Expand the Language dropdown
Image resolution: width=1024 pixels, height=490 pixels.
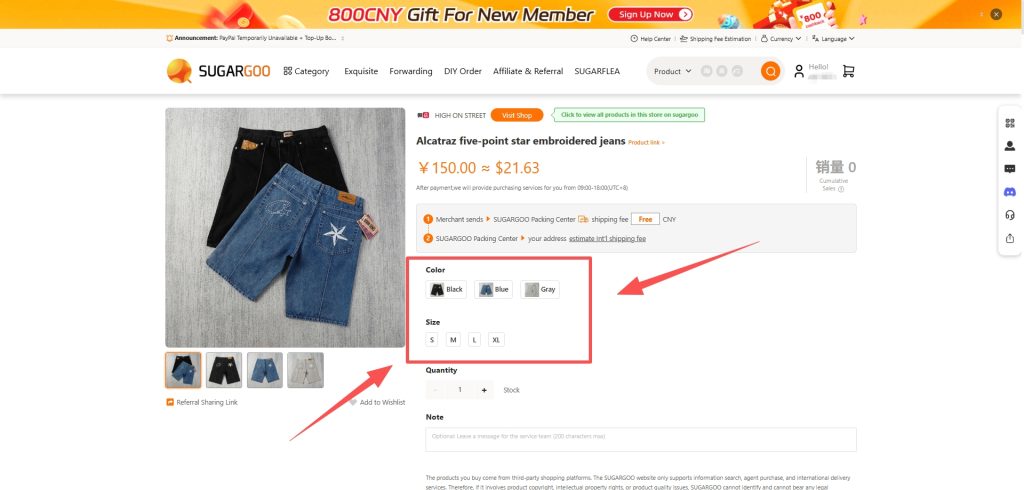[835, 39]
